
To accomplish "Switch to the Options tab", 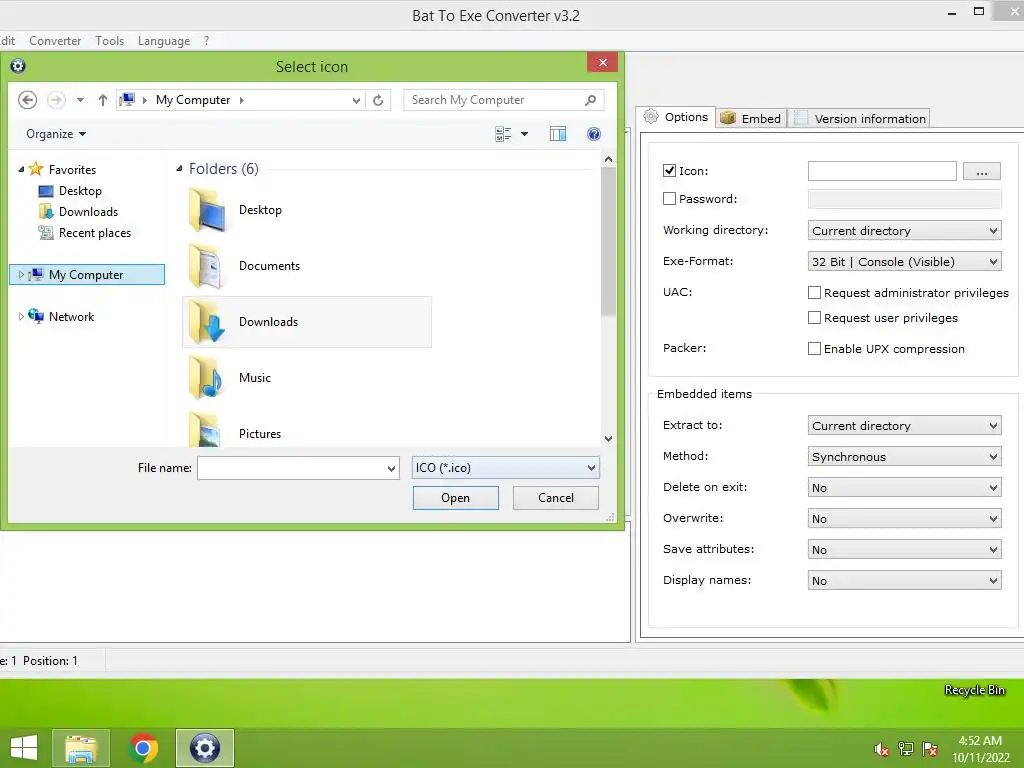I will [676, 117].
